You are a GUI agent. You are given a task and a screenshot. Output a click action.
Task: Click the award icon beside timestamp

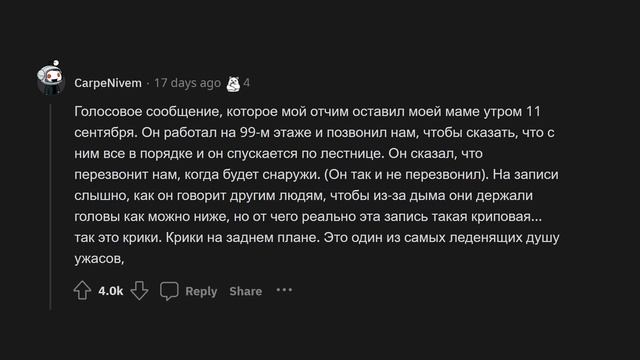pos(233,84)
